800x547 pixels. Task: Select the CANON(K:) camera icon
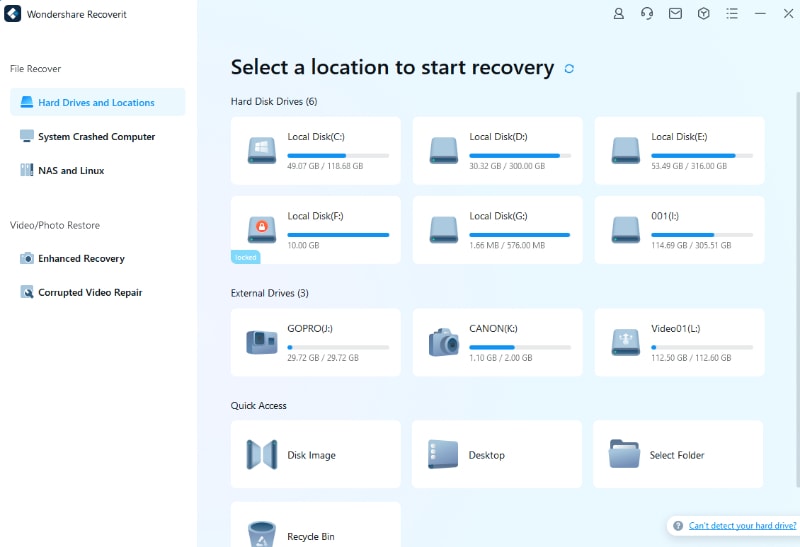click(x=444, y=342)
